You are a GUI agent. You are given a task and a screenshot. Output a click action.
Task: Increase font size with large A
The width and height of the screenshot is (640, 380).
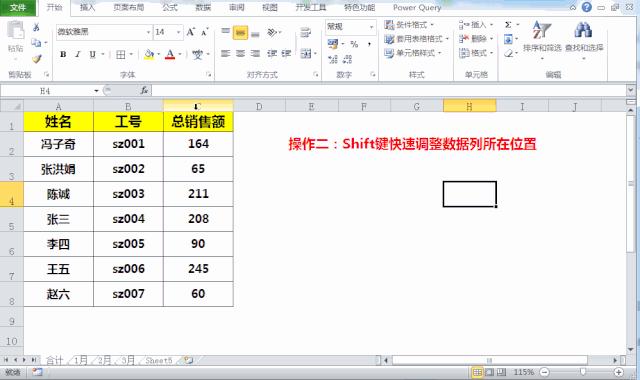(190, 32)
